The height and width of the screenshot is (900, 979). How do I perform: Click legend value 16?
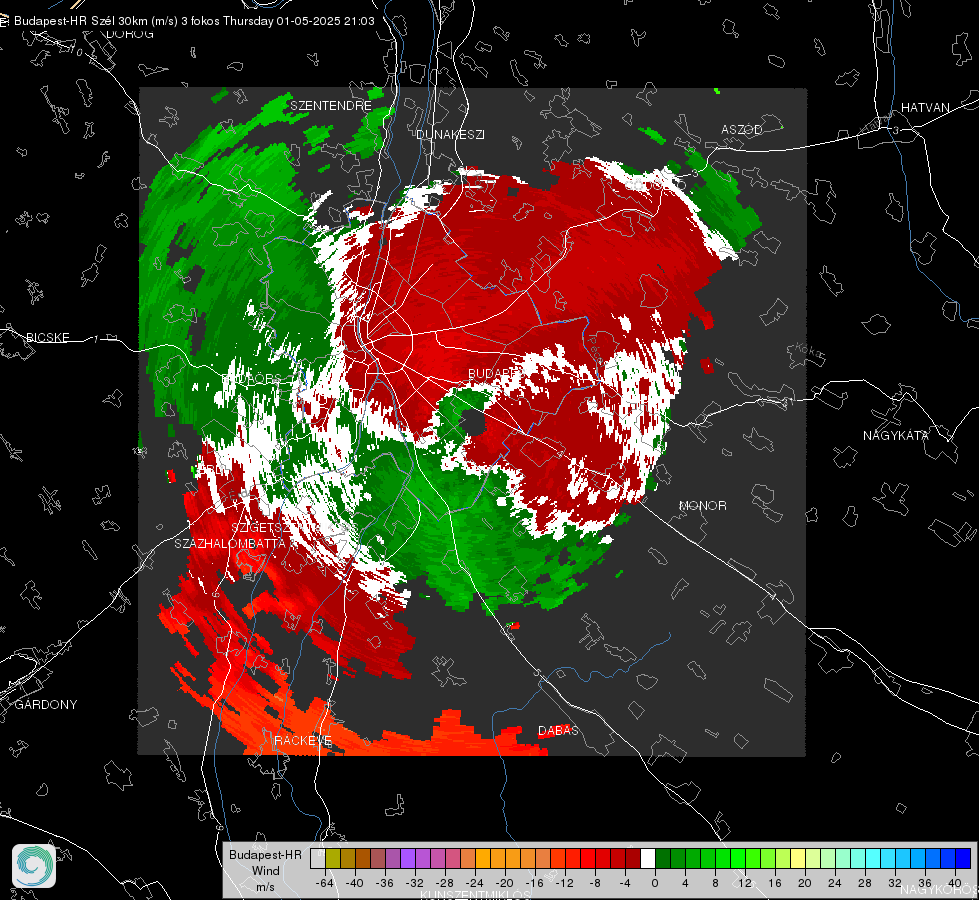[775, 883]
